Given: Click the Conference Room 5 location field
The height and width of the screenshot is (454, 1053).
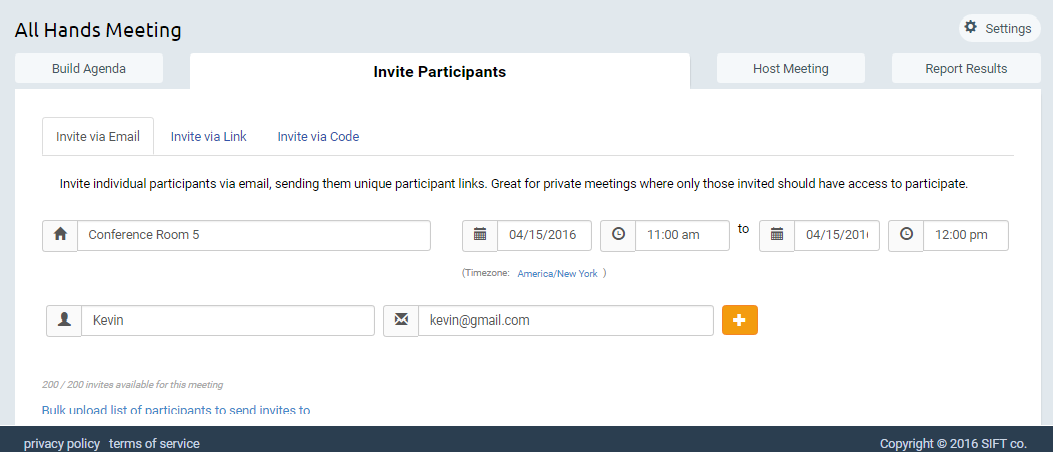Looking at the screenshot, I should pos(254,235).
